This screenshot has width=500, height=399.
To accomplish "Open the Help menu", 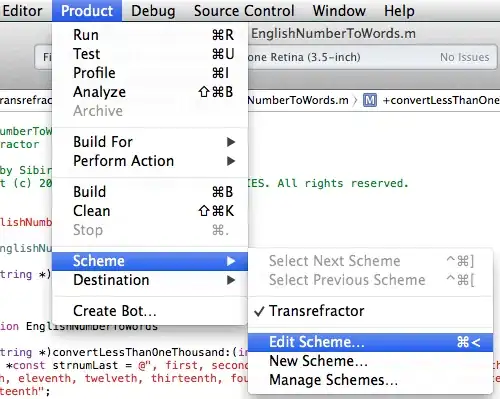I will pos(399,11).
